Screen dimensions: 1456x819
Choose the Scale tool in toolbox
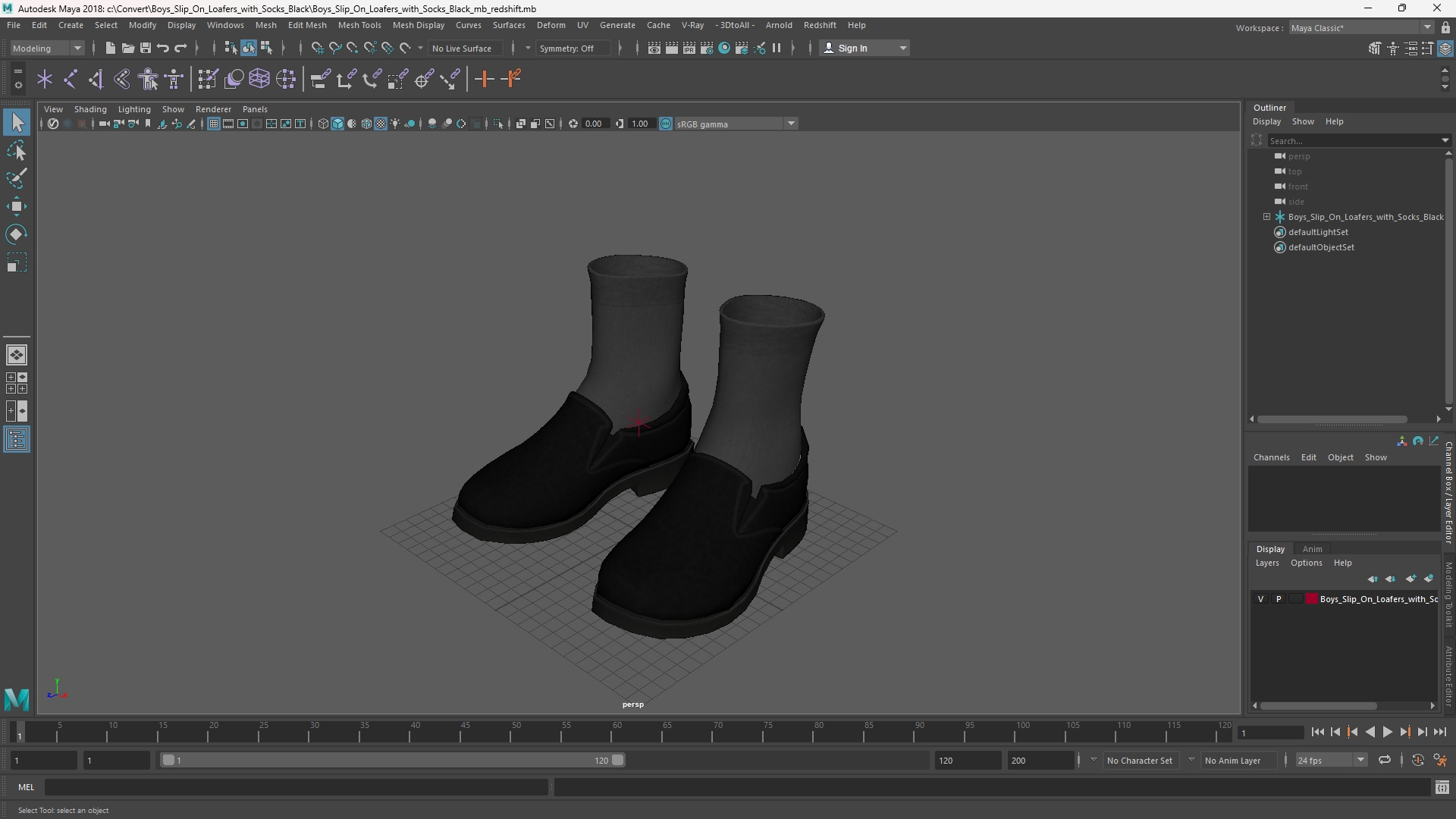click(x=17, y=262)
